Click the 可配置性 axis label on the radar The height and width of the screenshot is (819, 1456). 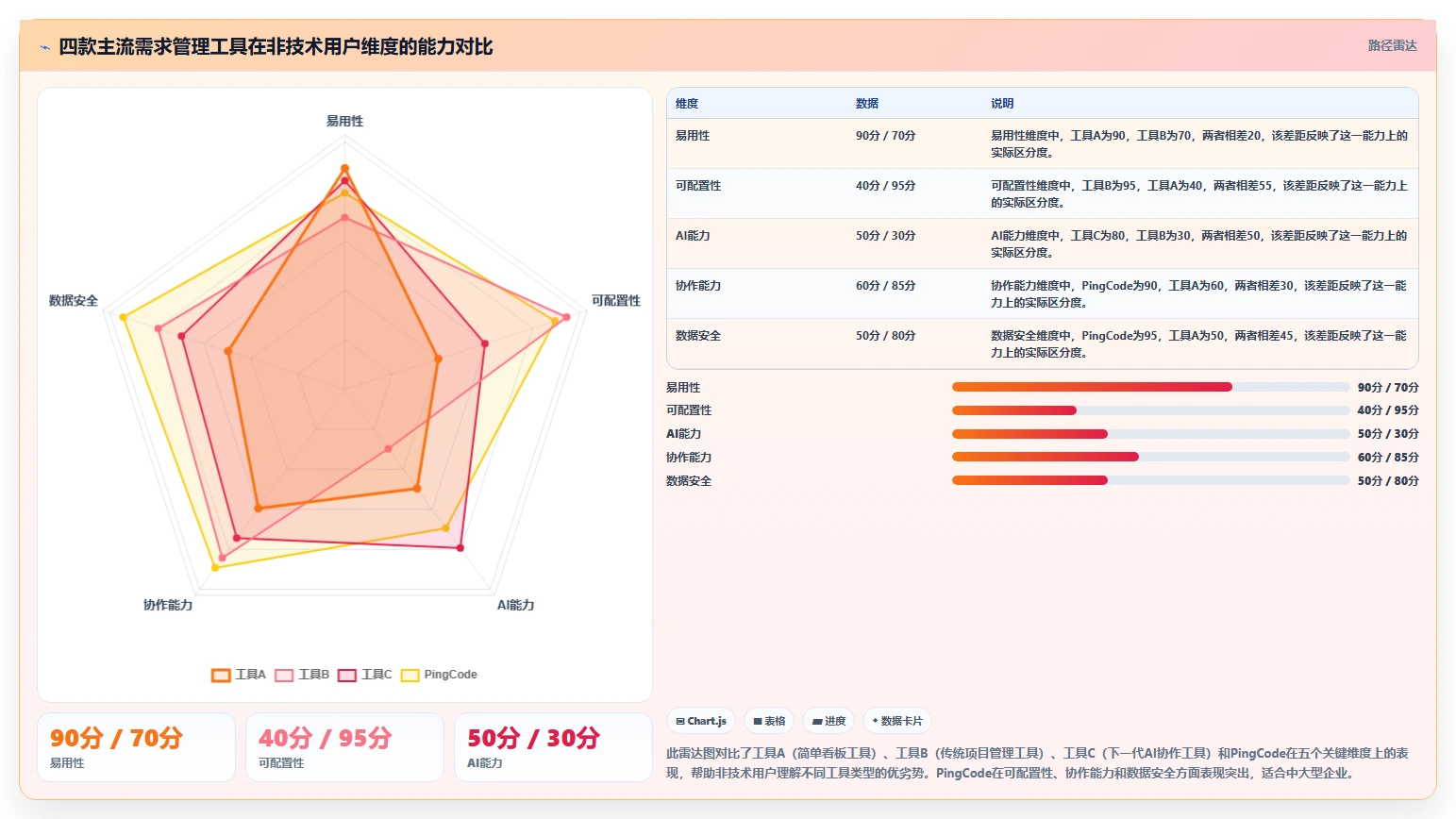tap(616, 300)
